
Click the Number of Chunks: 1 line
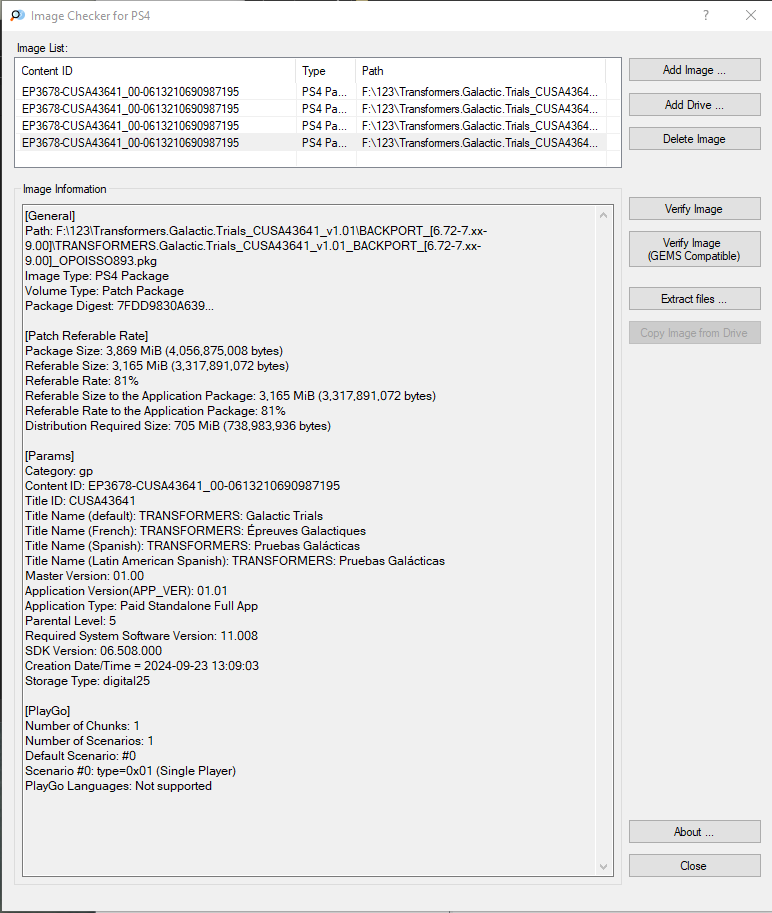pos(82,726)
